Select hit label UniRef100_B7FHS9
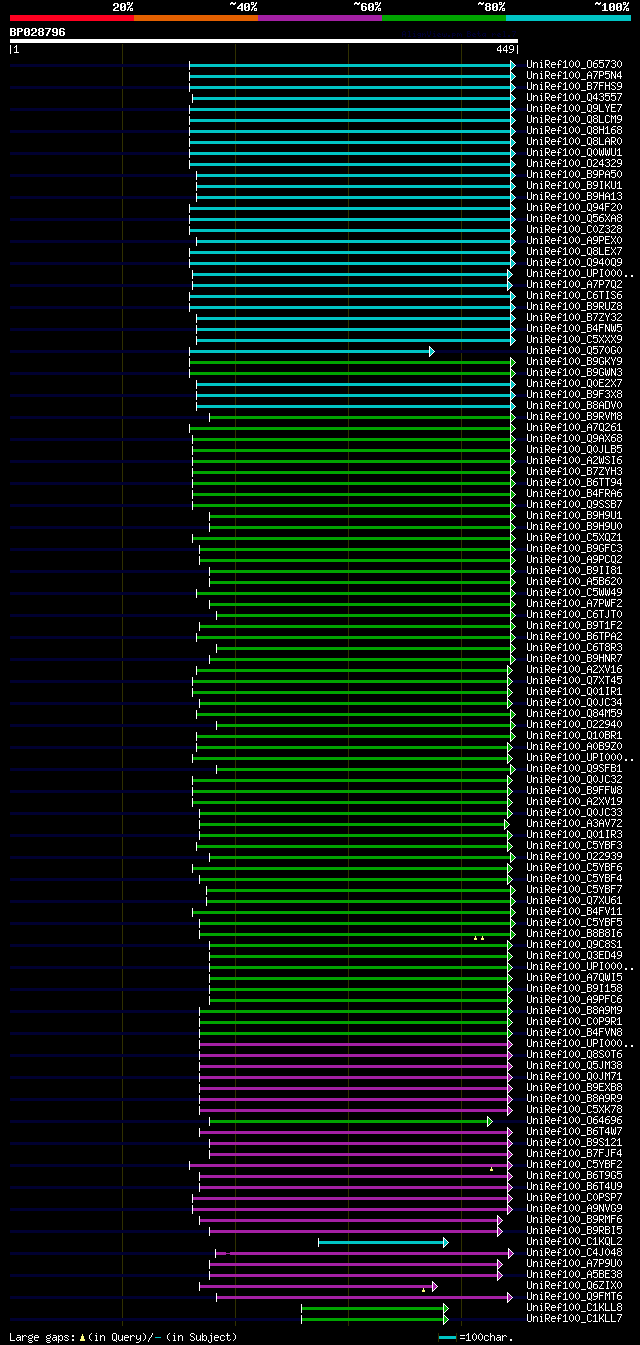This screenshot has height=1345, width=640. pos(575,86)
